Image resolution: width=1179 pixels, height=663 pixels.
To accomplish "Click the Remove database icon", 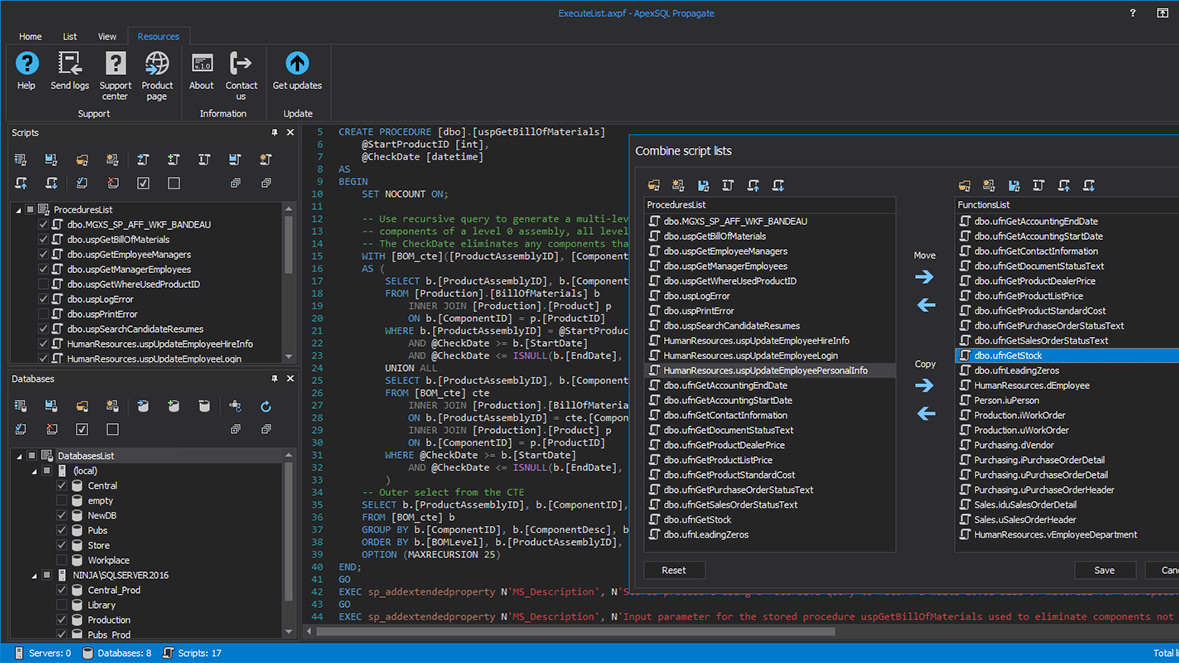I will click(204, 404).
